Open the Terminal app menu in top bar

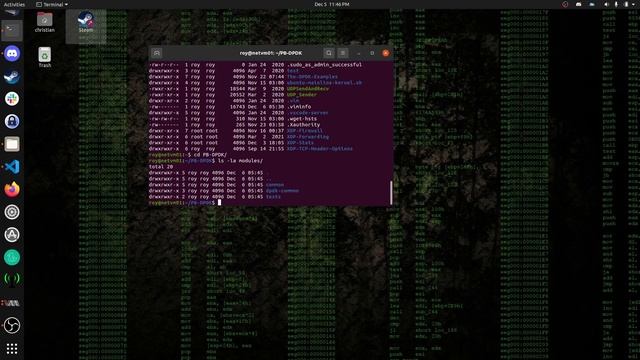52,4
